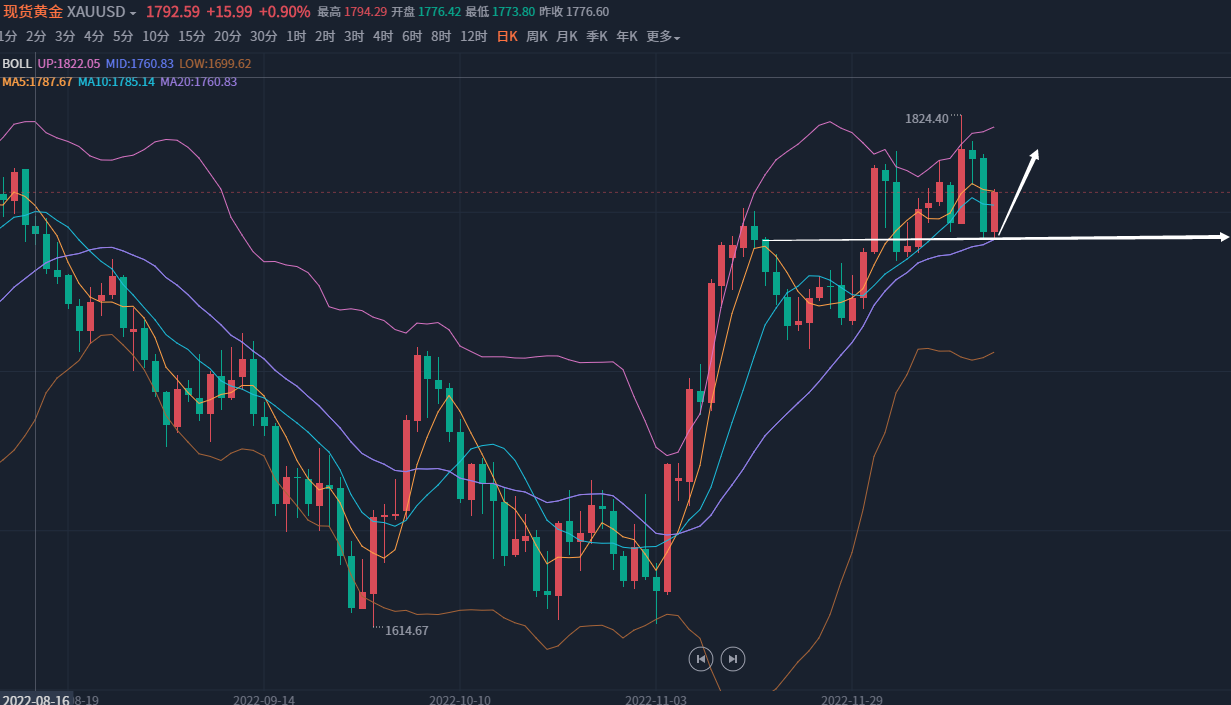Viewport: 1231px width, 705px height.
Task: Click the 1614.67 low price marker
Action: coord(407,631)
